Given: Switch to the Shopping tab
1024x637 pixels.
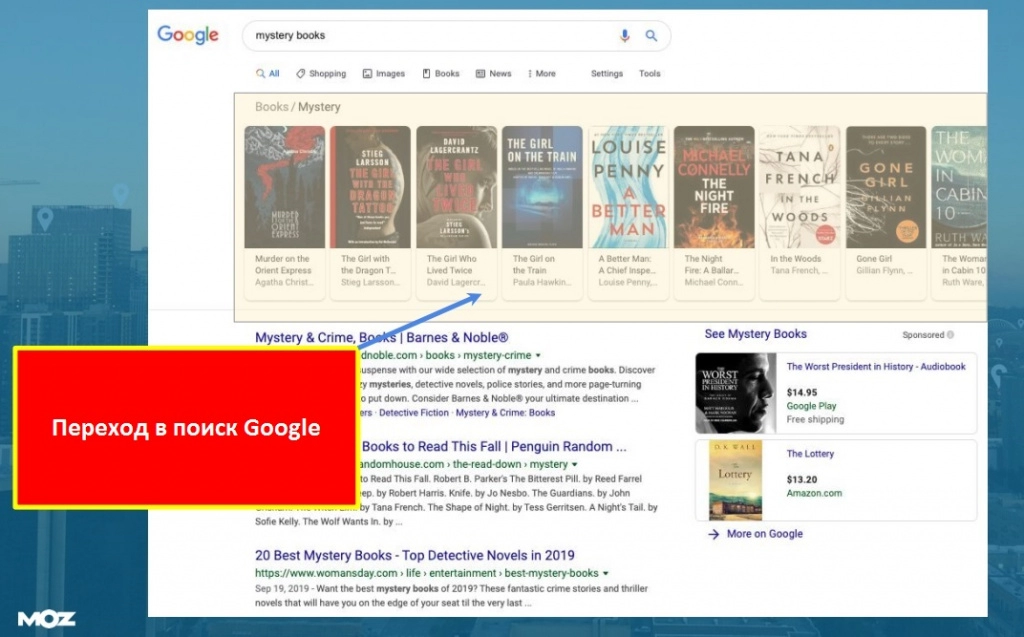Looking at the screenshot, I should [x=321, y=74].
